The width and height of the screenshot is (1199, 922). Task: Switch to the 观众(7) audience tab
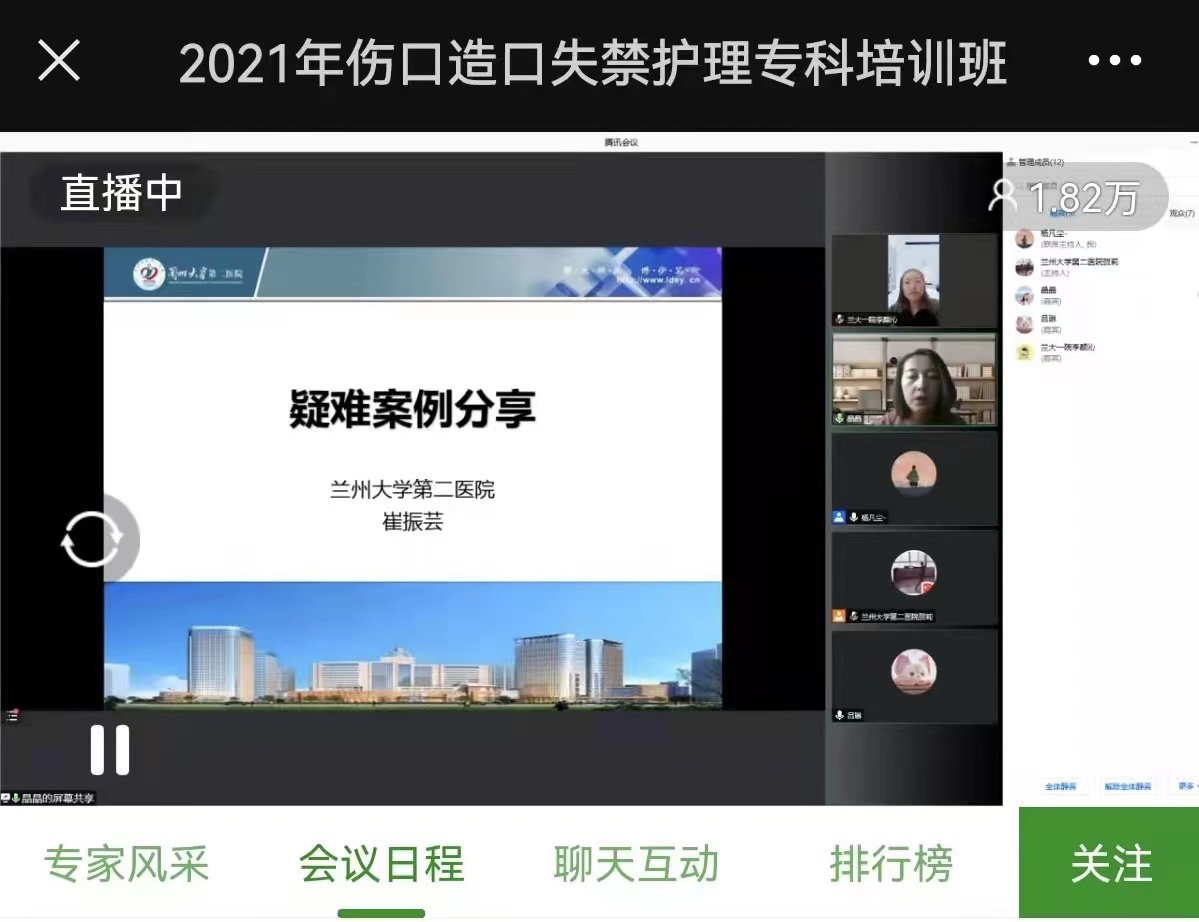(1181, 213)
